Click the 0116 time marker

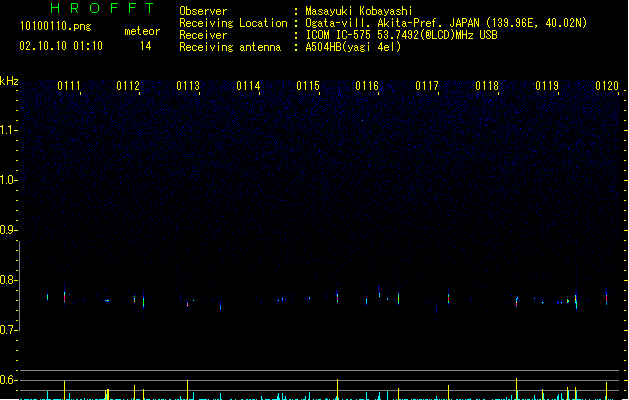(367, 86)
